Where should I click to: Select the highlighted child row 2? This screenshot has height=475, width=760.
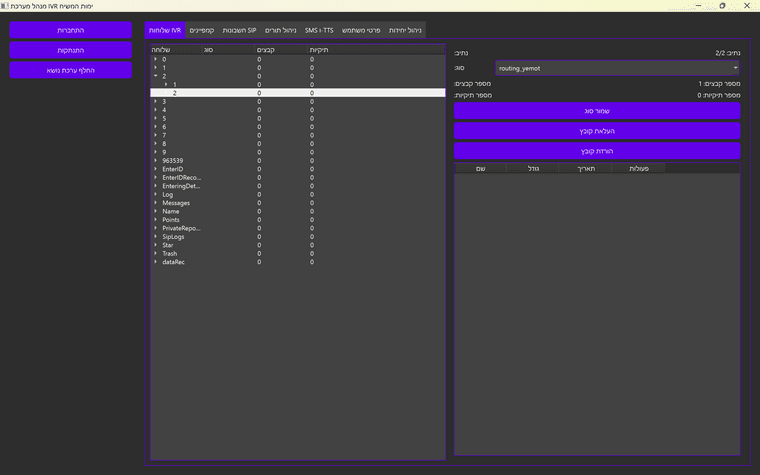coord(298,93)
